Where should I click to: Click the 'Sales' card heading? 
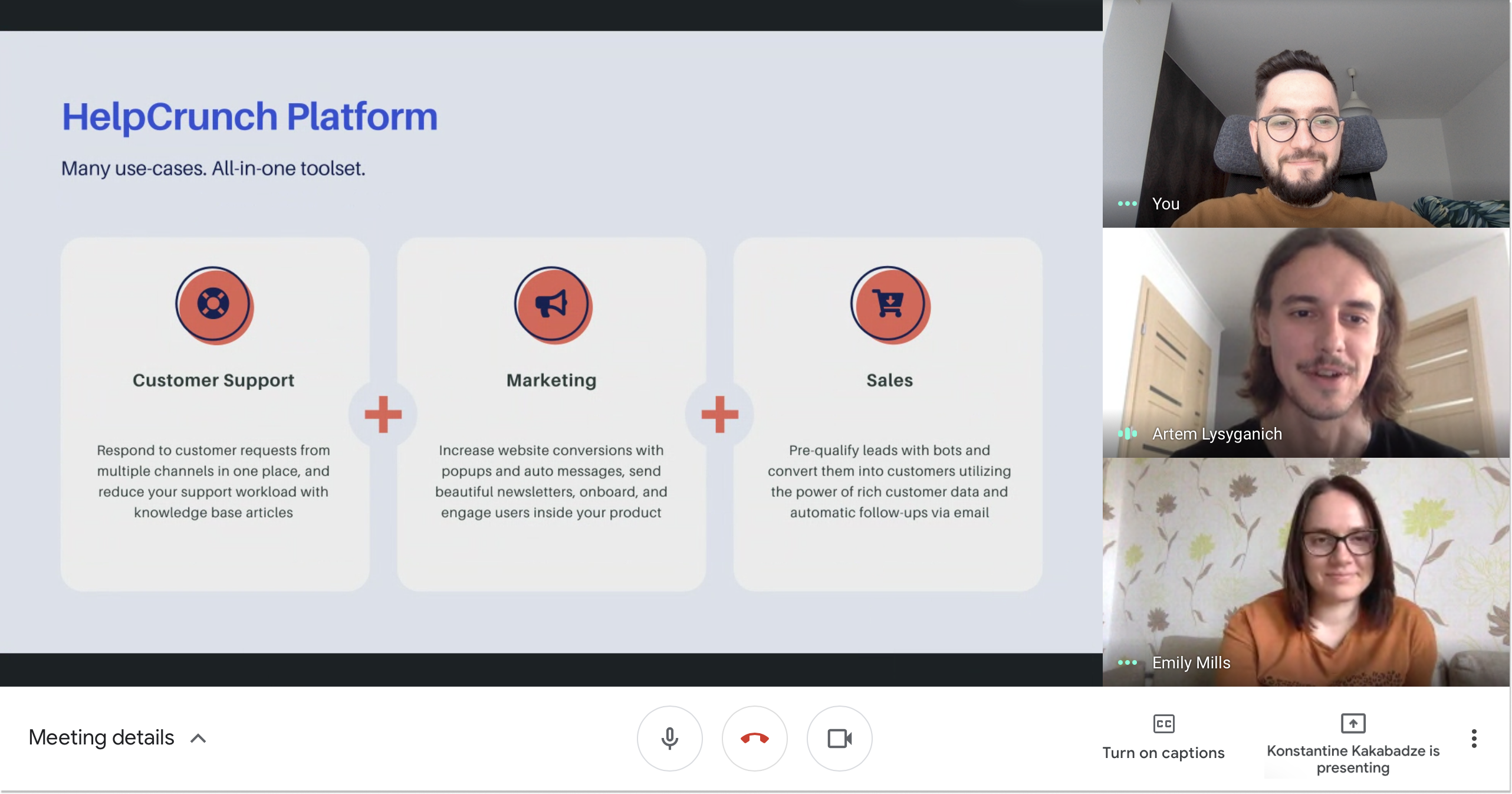click(889, 380)
